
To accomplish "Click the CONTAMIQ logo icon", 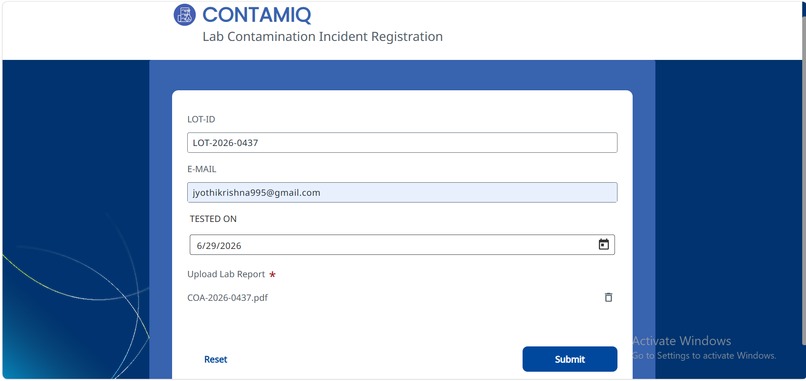I will point(185,15).
